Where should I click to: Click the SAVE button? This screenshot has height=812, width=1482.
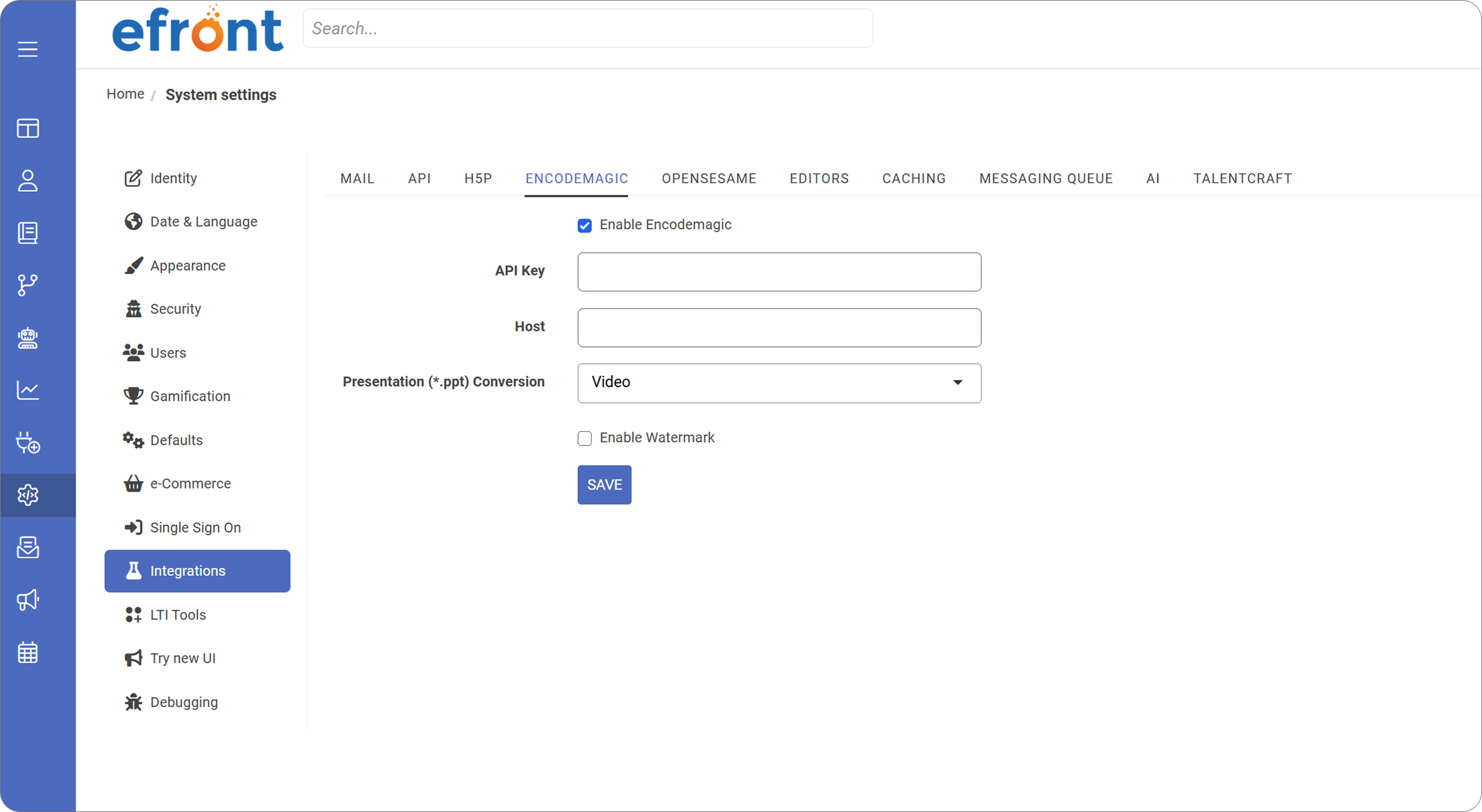point(604,484)
